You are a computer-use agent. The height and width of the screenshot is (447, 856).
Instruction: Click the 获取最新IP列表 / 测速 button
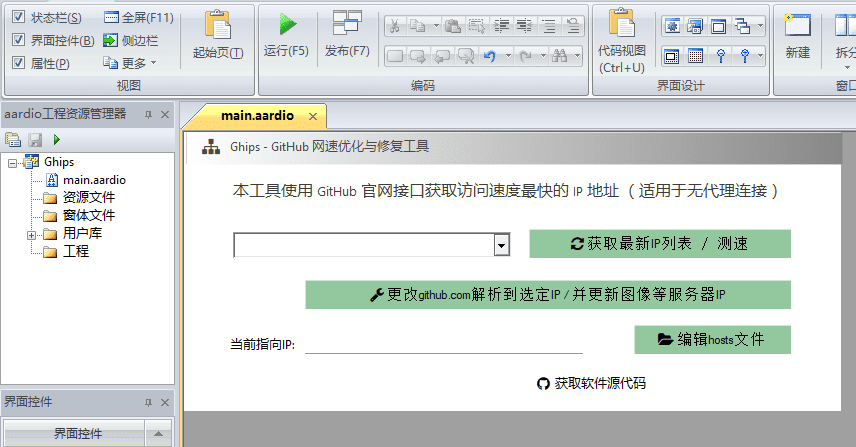click(x=660, y=244)
